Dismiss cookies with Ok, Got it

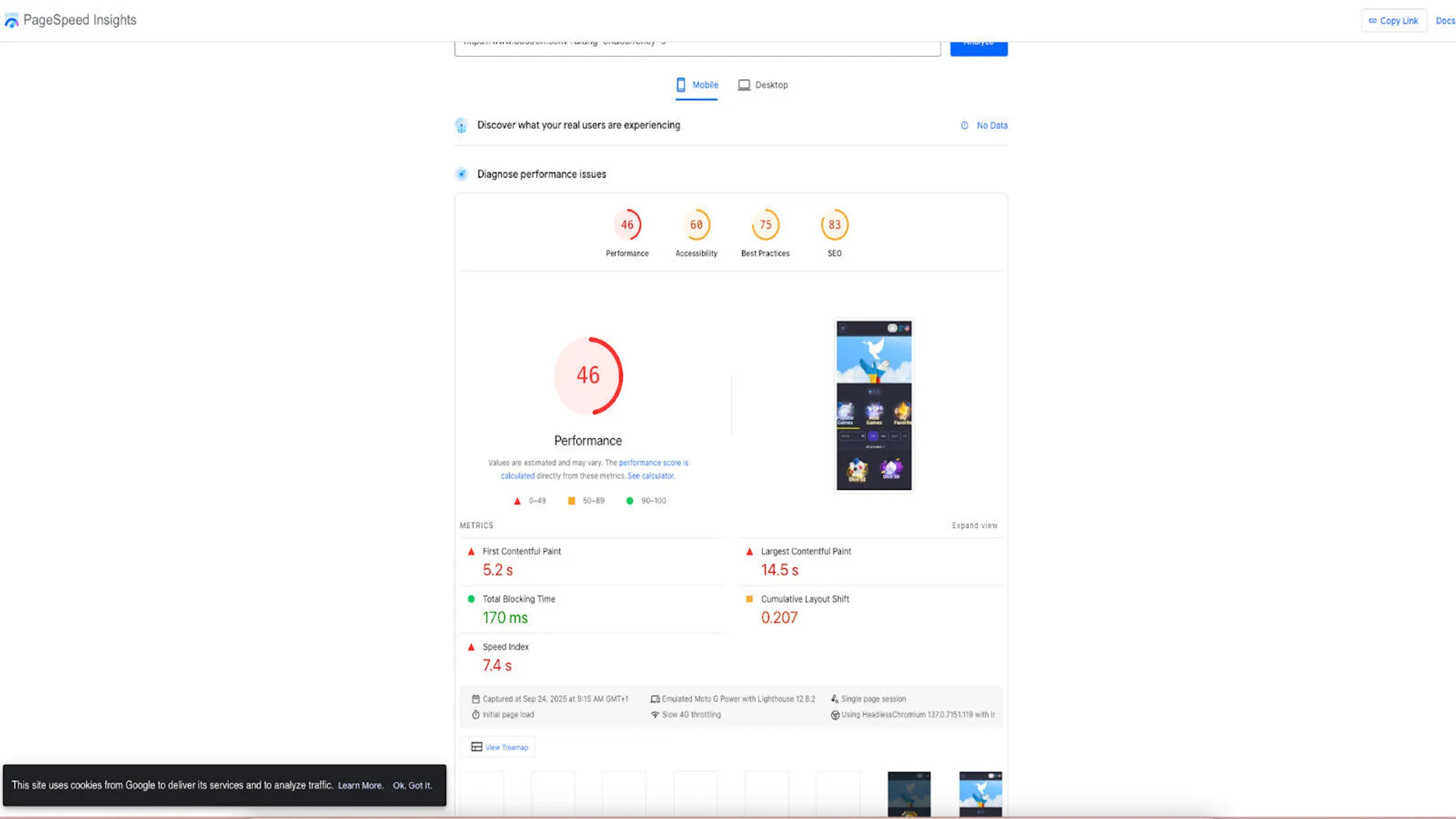tap(412, 786)
